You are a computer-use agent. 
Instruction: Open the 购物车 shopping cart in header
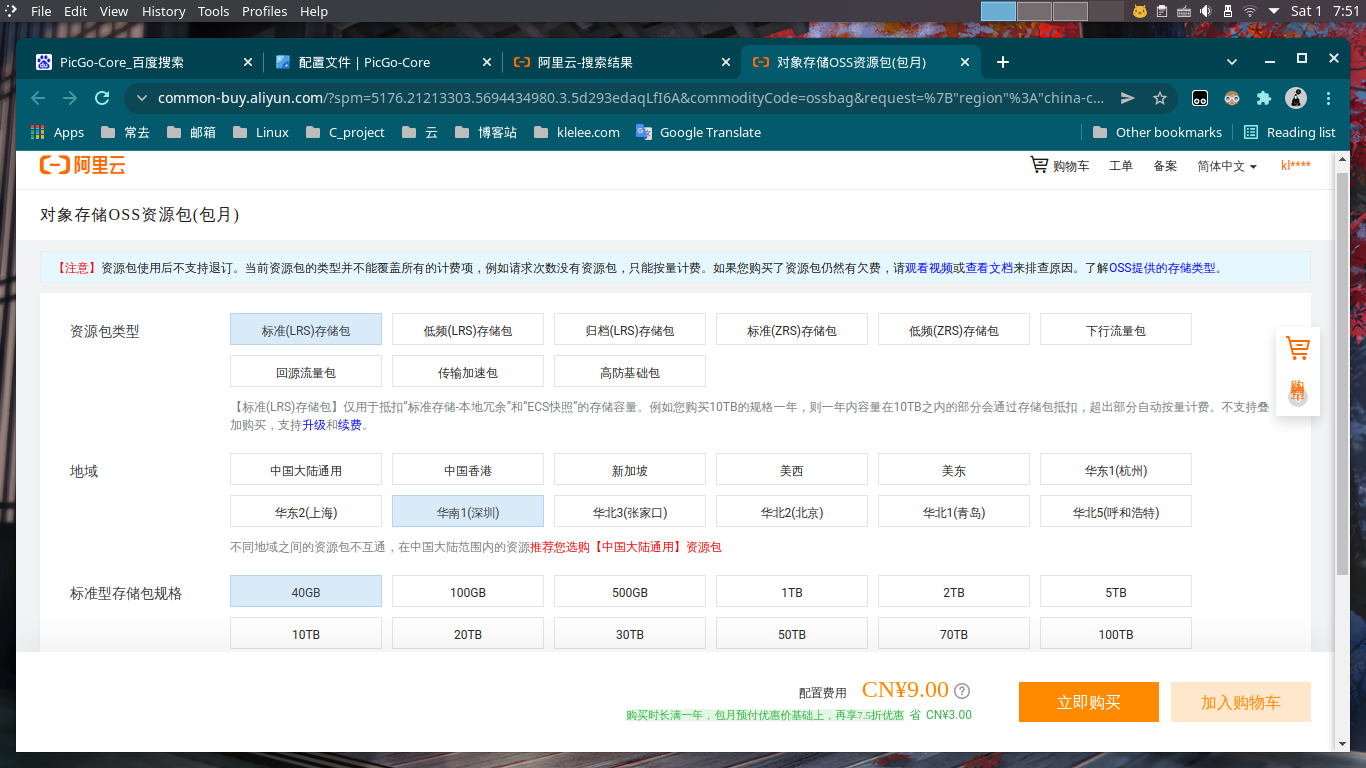tap(1060, 165)
